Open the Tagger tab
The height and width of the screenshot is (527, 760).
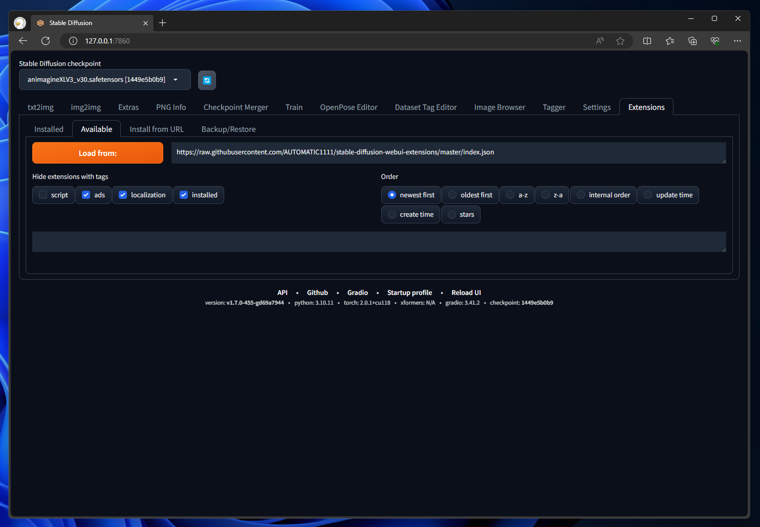pyautogui.click(x=554, y=107)
